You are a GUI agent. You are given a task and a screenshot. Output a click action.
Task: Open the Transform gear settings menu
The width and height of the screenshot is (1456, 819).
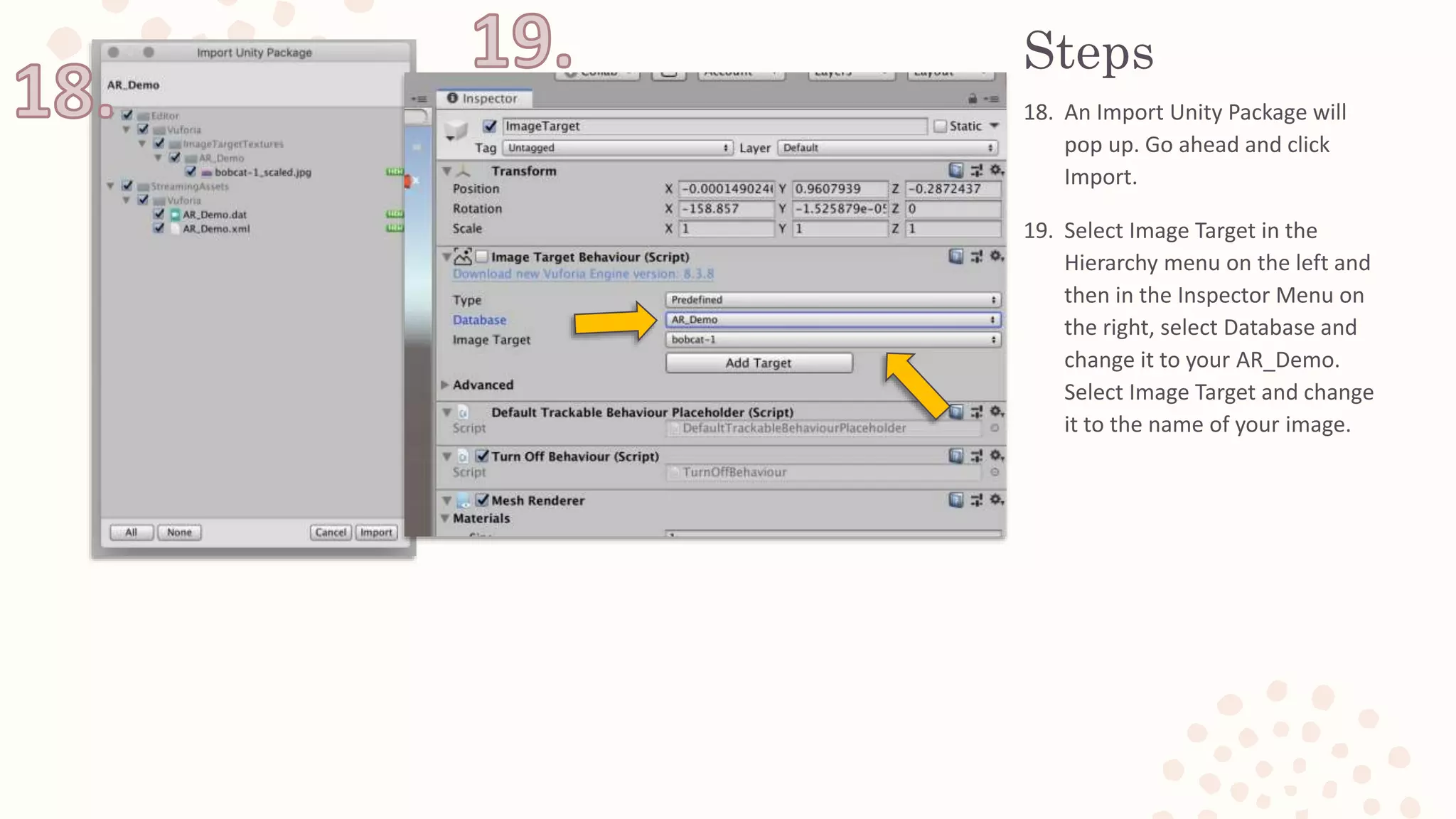pos(997,171)
